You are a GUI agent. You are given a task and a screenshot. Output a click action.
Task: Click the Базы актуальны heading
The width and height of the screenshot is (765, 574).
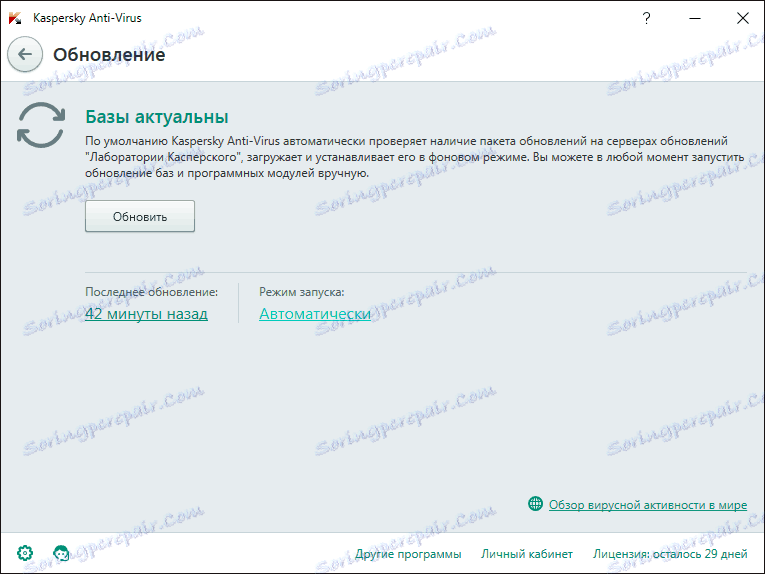(x=157, y=117)
